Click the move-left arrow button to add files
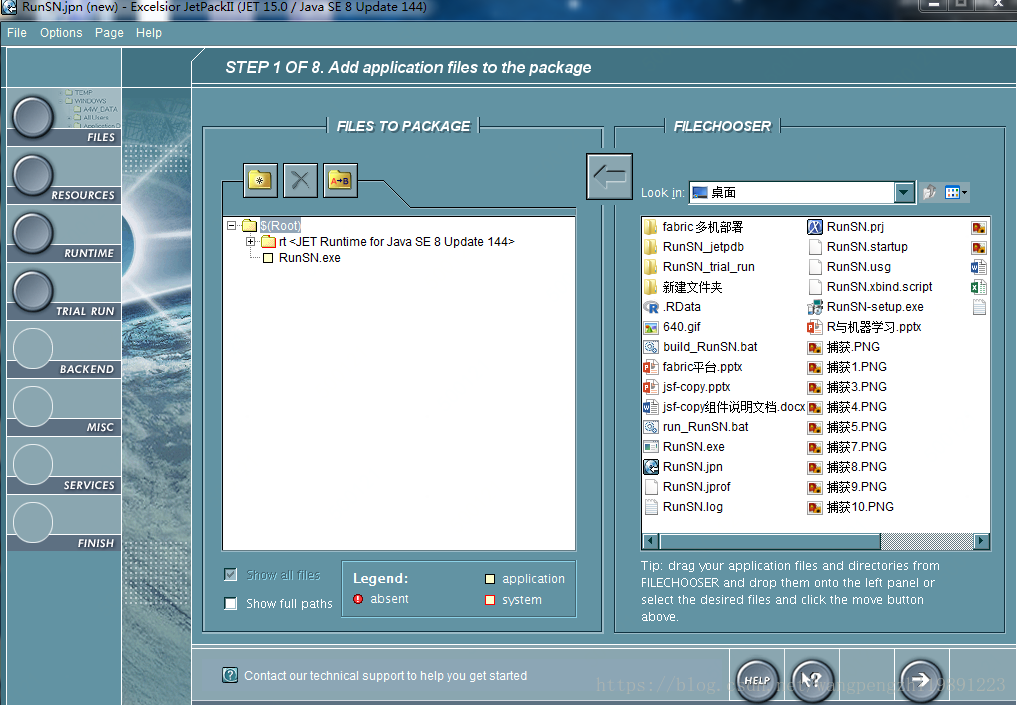Screen dimensions: 1017x705 (x=609, y=176)
